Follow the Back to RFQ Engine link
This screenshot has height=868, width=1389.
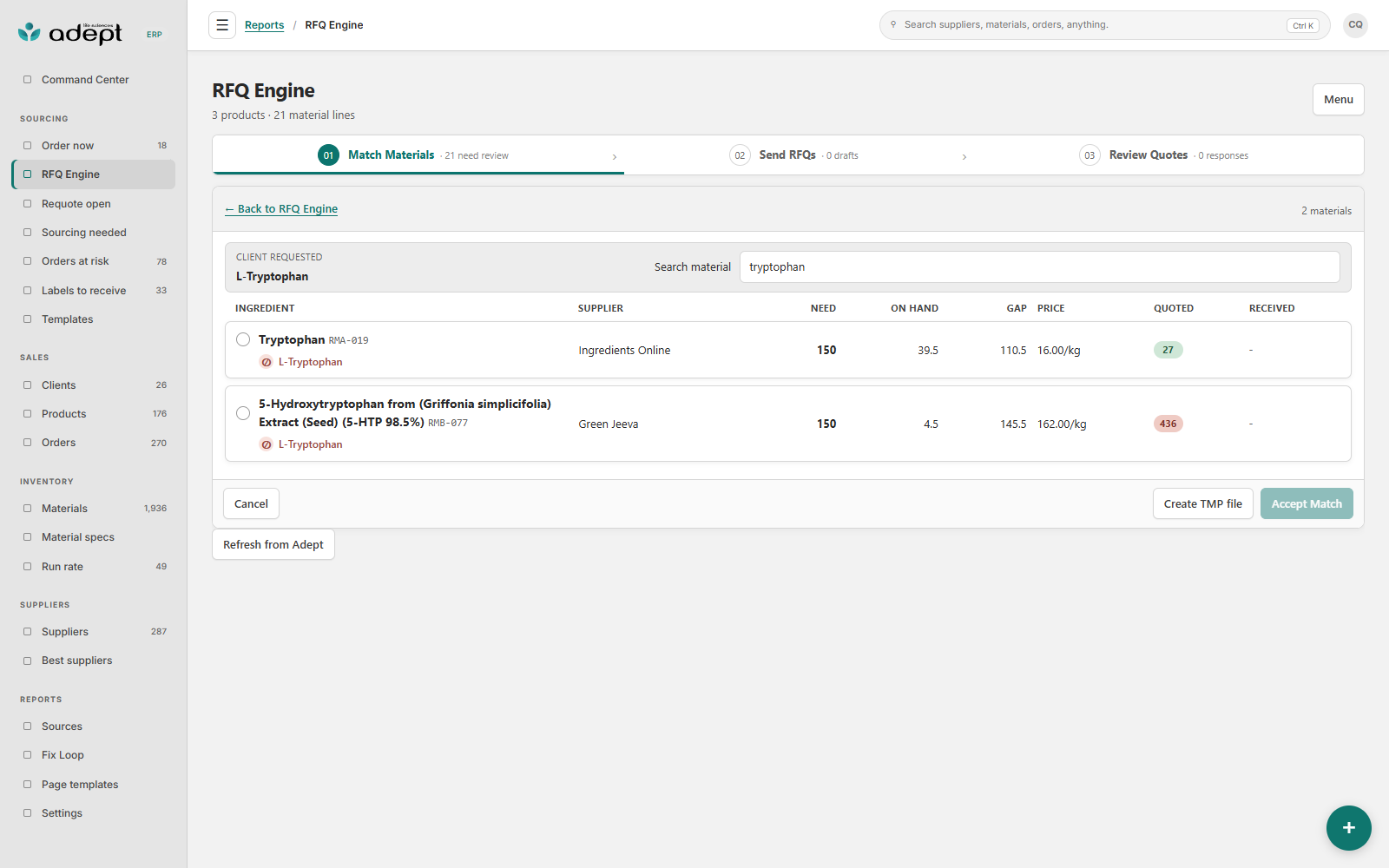click(281, 209)
